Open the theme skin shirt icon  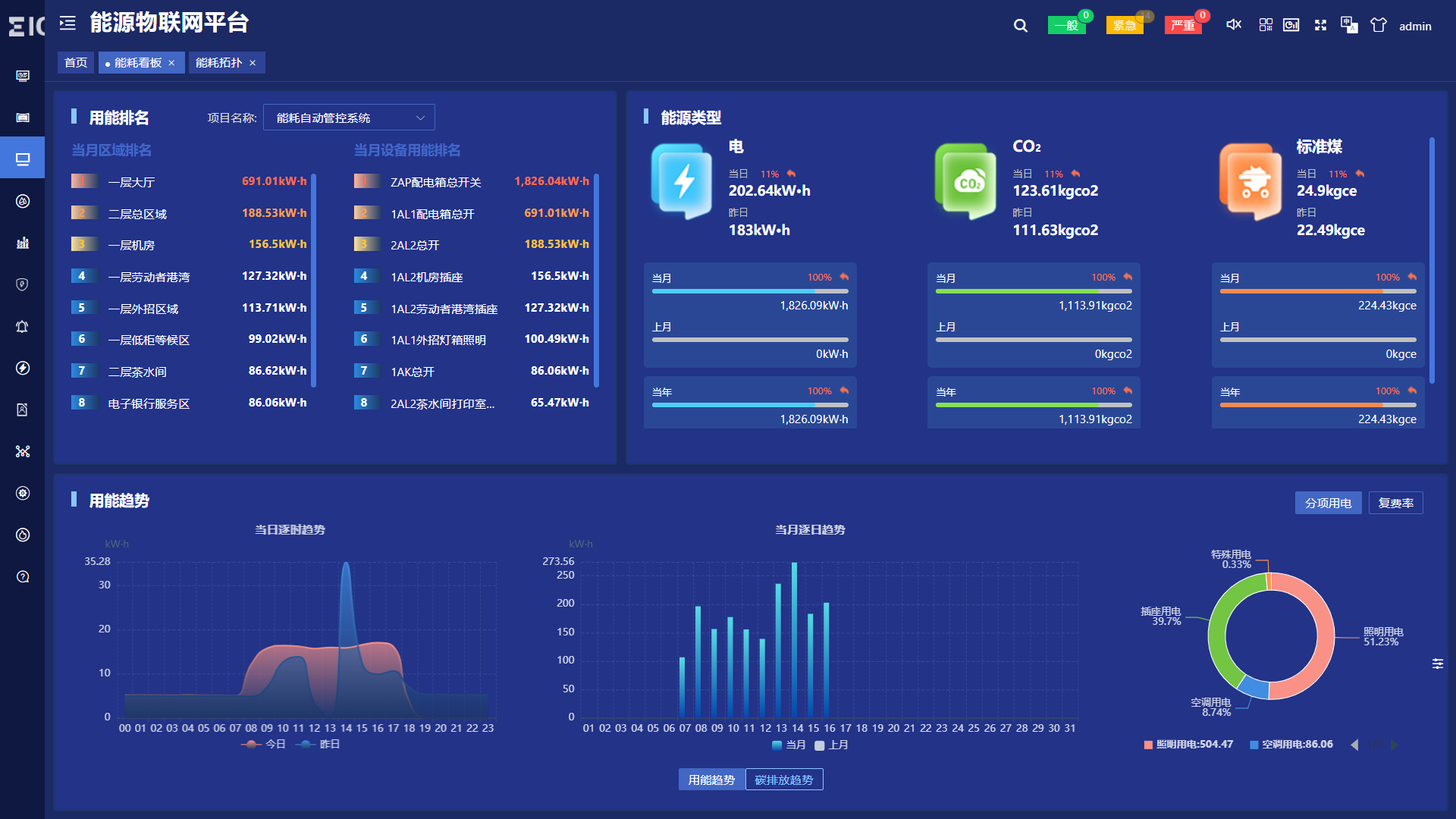coord(1379,25)
